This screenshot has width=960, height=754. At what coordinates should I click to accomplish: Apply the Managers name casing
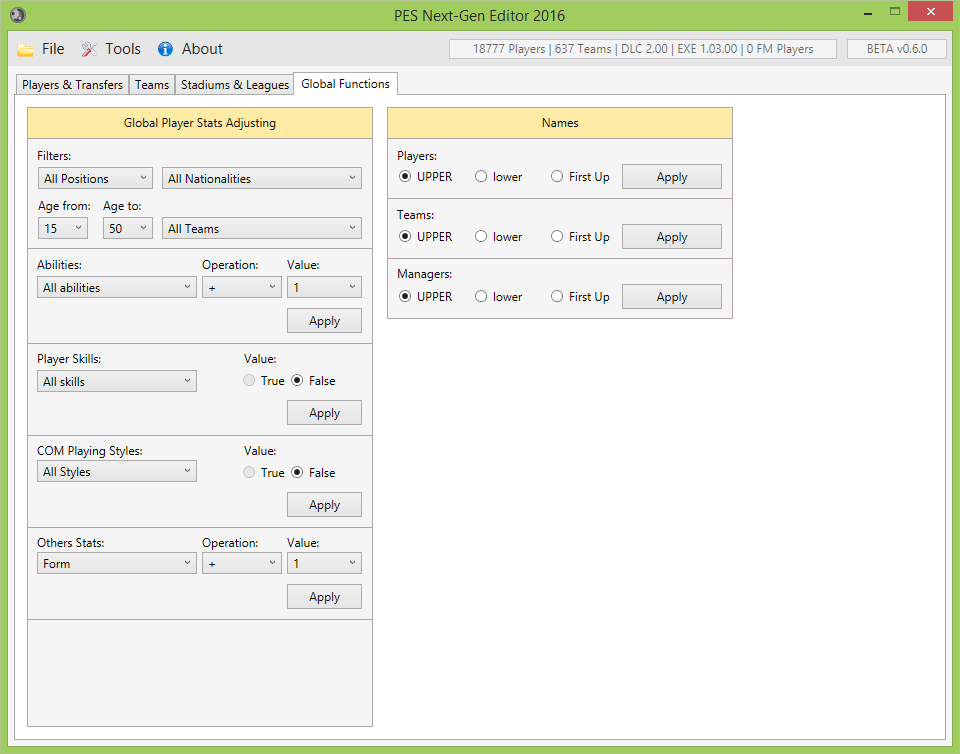click(672, 297)
